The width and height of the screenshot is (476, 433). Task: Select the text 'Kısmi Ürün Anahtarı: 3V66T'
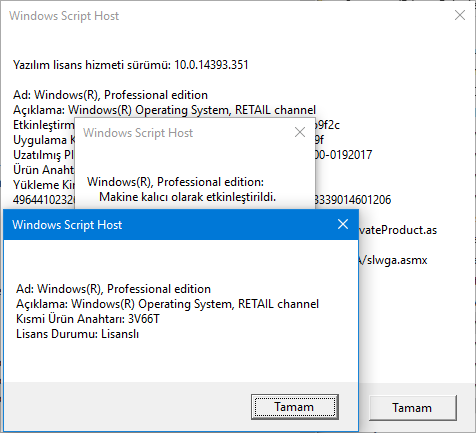[x=88, y=319]
